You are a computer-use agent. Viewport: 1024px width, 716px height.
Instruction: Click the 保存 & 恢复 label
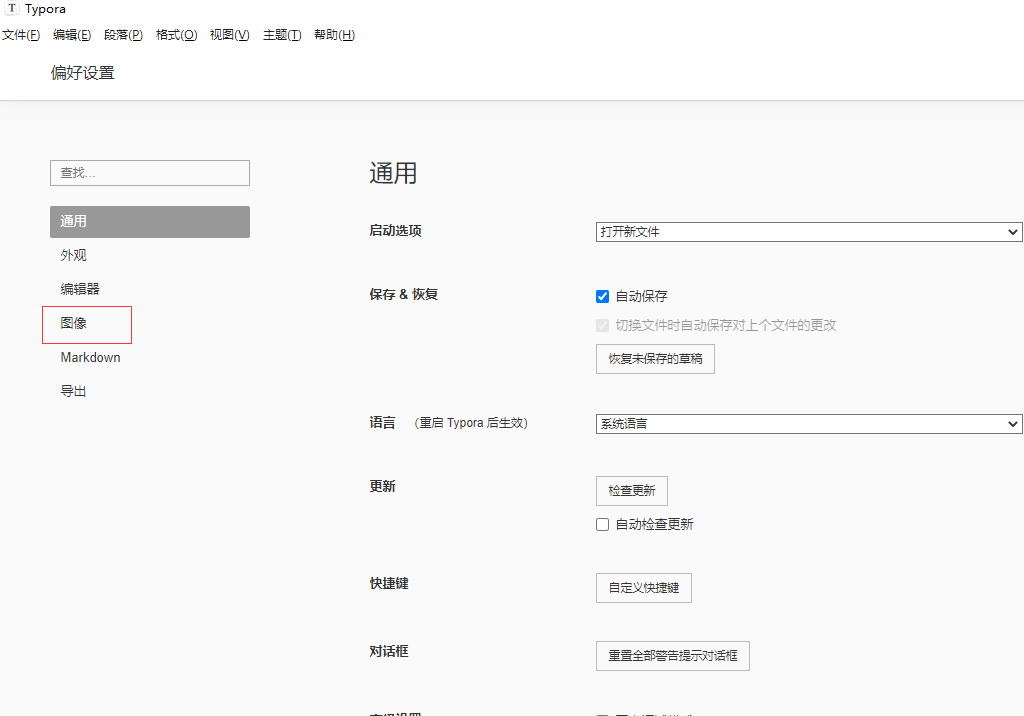[x=404, y=295]
